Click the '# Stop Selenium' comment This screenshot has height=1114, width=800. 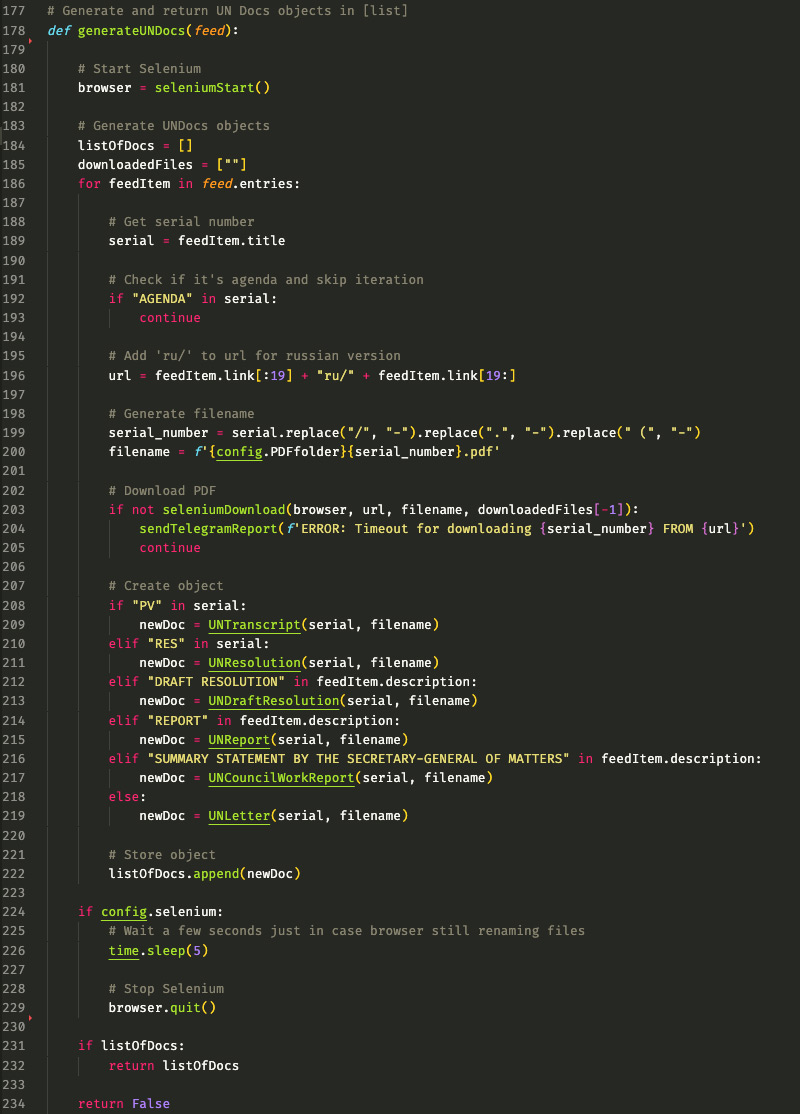[x=166, y=988]
